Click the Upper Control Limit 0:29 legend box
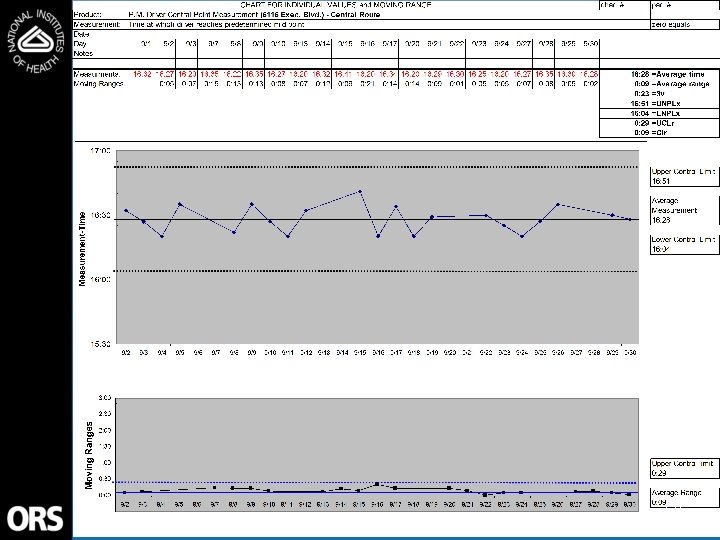 [684, 468]
